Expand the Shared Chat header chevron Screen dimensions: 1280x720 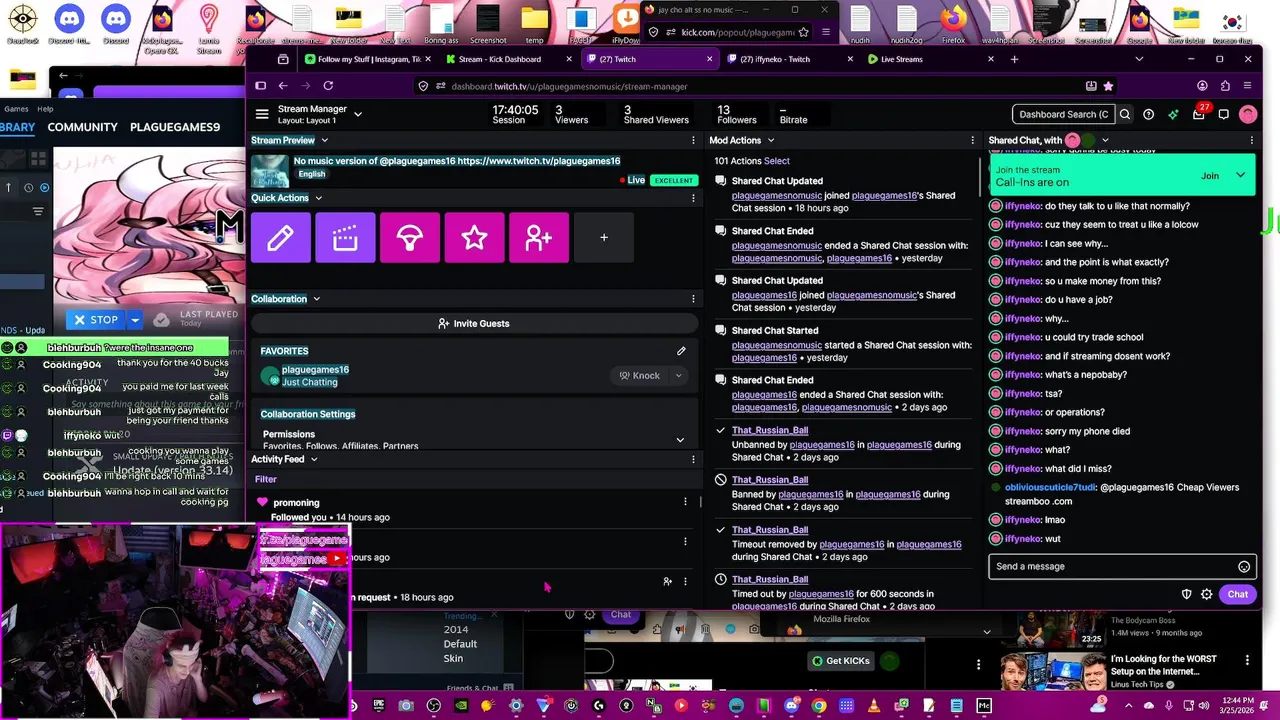tap(1105, 141)
